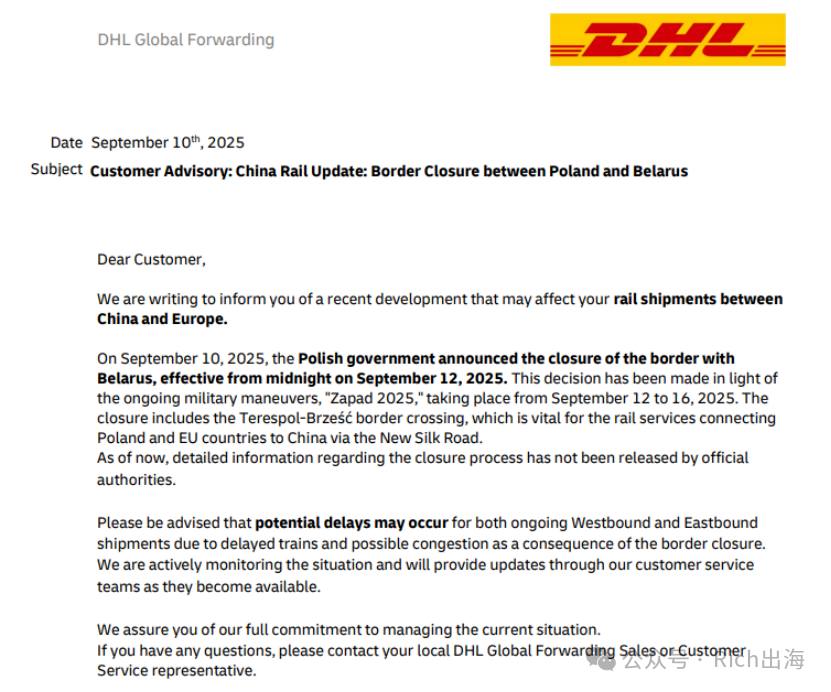Viewport: 831px width, 692px height.
Task: Click the Dear Customer greeting
Action: pyautogui.click(x=151, y=260)
